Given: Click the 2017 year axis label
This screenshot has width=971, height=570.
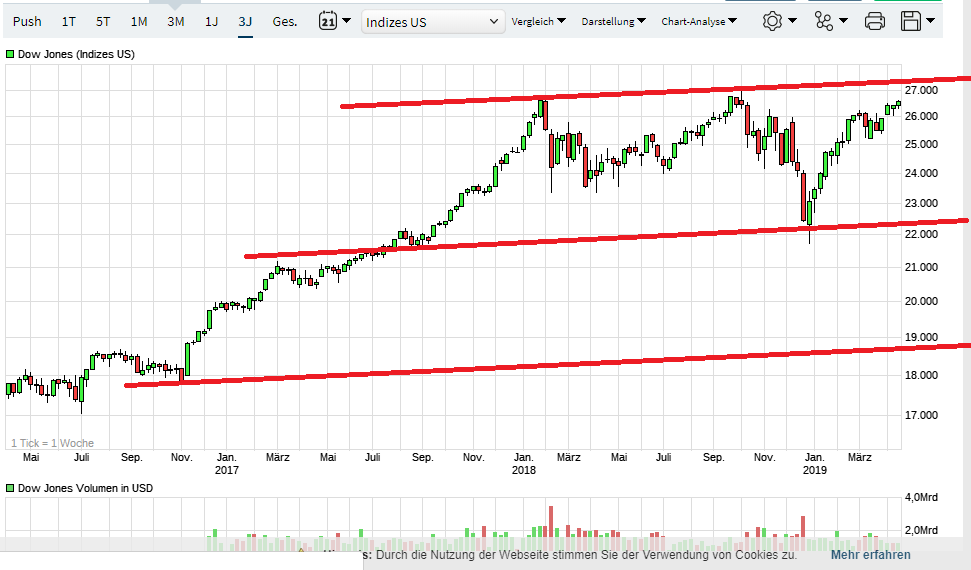Looking at the screenshot, I should (x=227, y=470).
